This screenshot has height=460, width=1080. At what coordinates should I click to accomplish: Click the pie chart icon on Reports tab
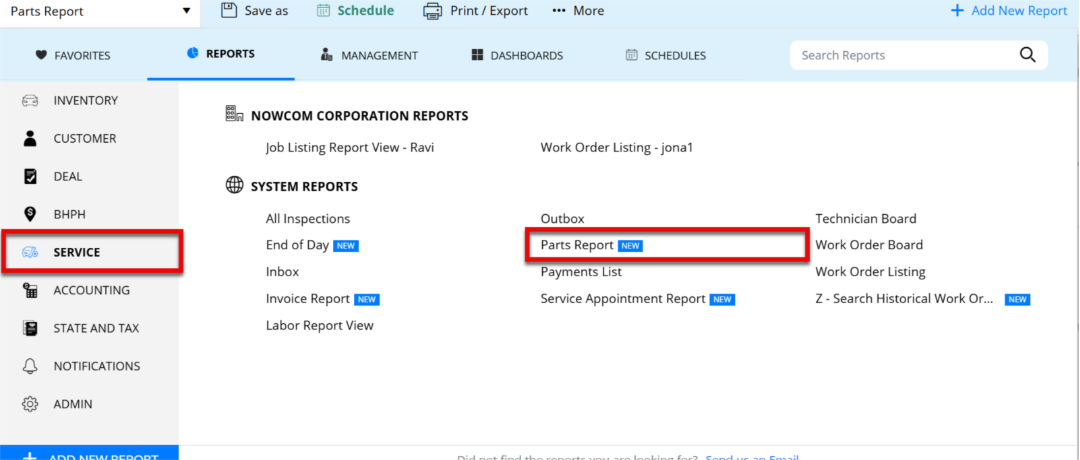pyautogui.click(x=193, y=53)
